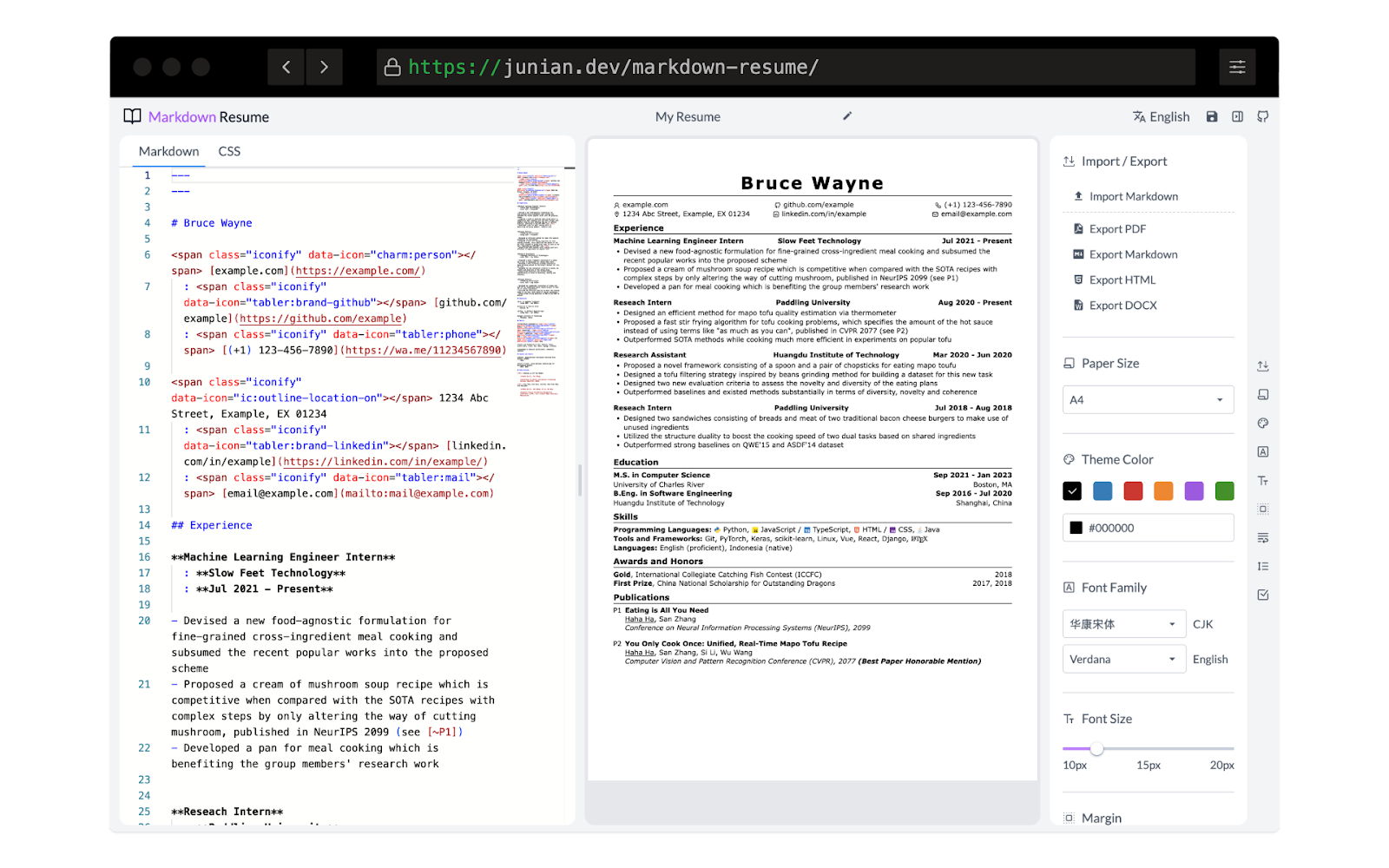Click the 'Theme Color' section heading
1389x868 pixels.
[x=1117, y=459]
